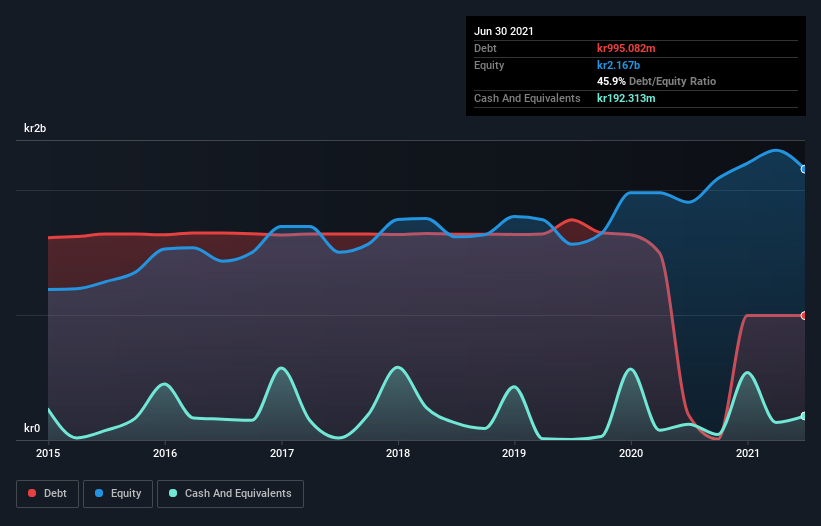Click the kr2b y-axis label
821x526 pixels.
[x=35, y=128]
